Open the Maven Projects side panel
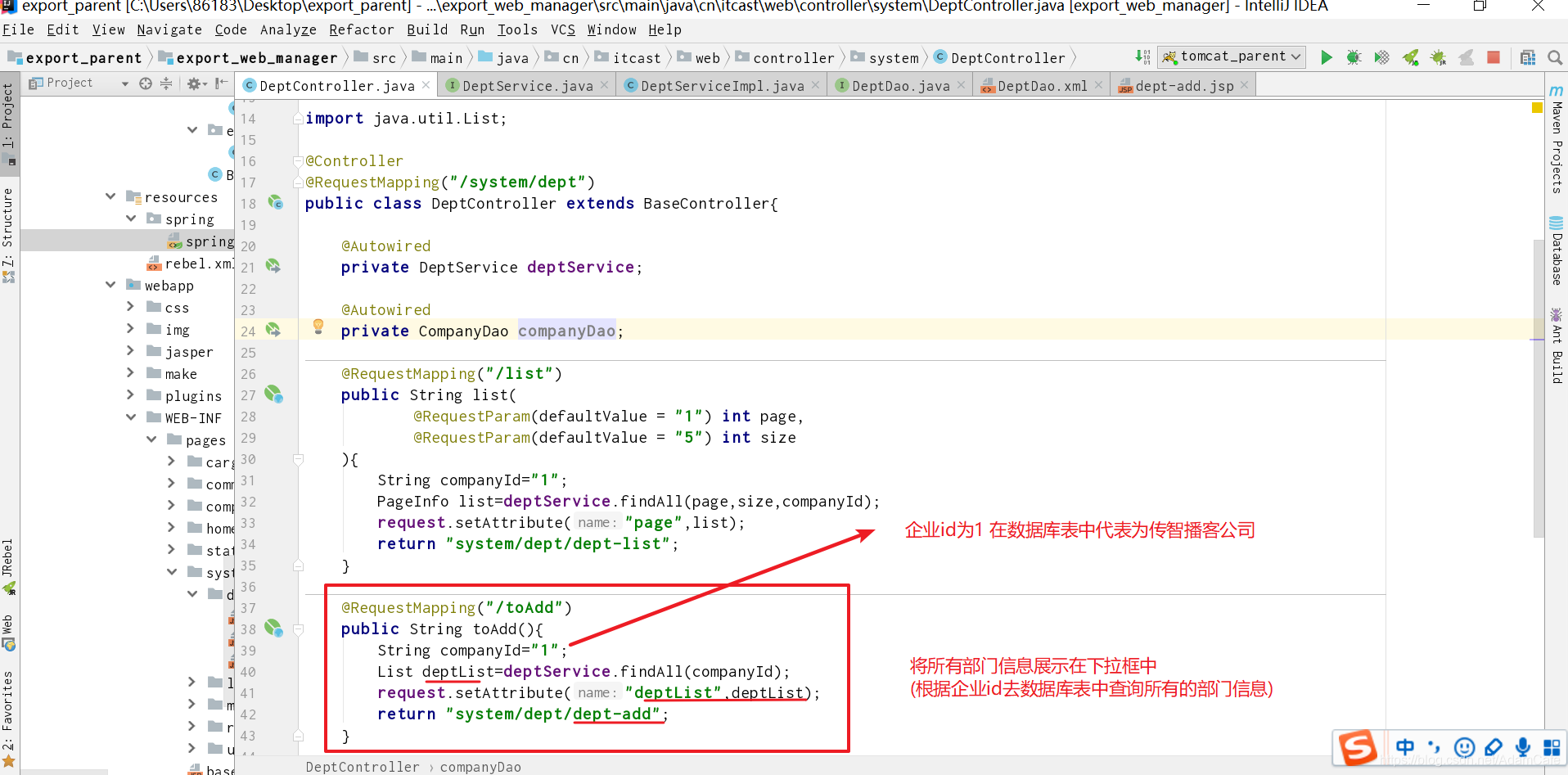1568x775 pixels. (x=1557, y=140)
